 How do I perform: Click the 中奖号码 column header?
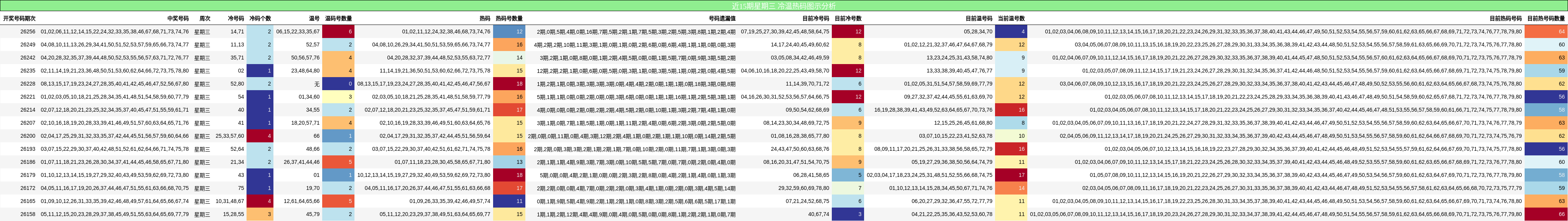178,18
